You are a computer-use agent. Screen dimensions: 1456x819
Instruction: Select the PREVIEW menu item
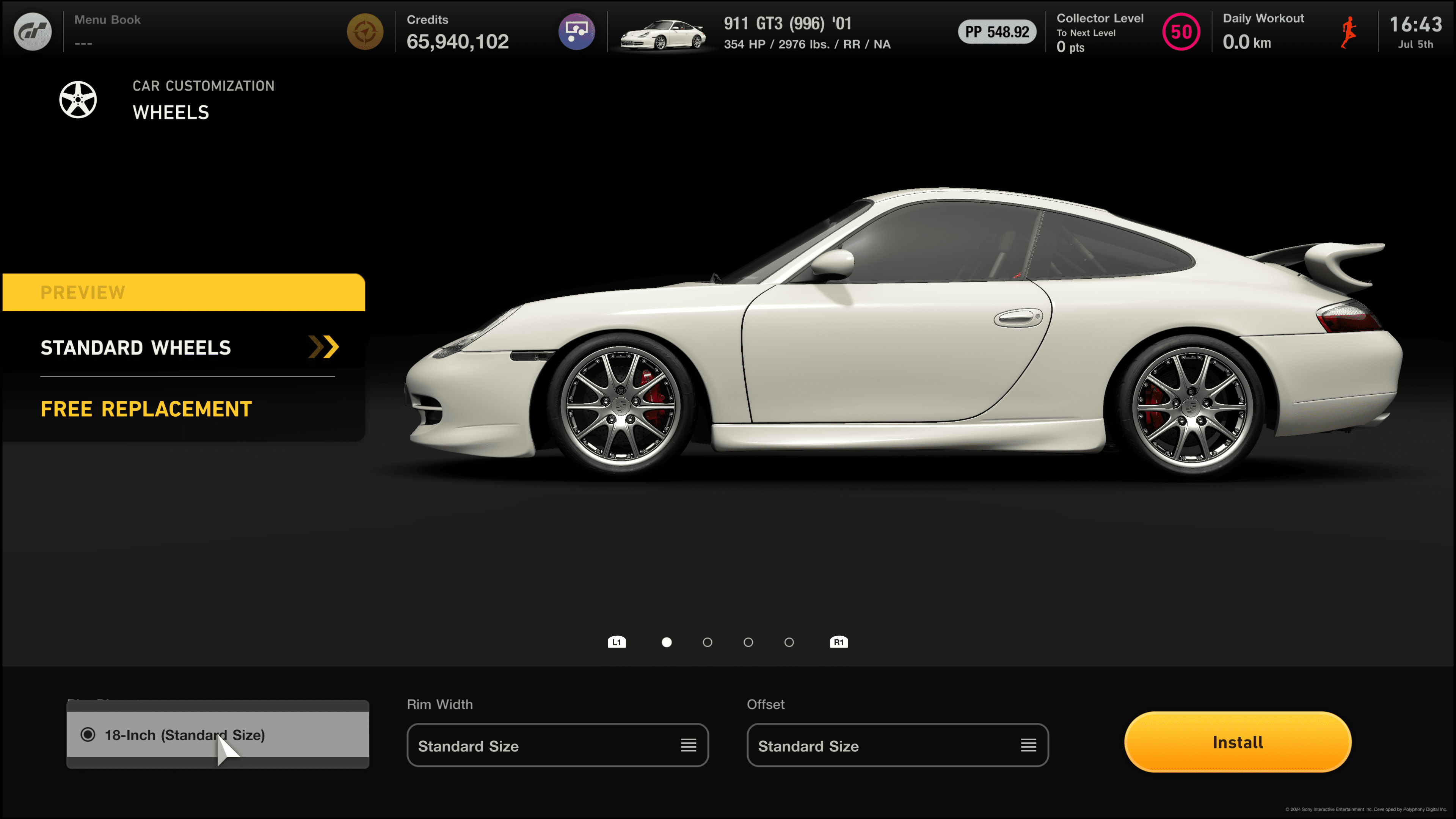tap(184, 292)
